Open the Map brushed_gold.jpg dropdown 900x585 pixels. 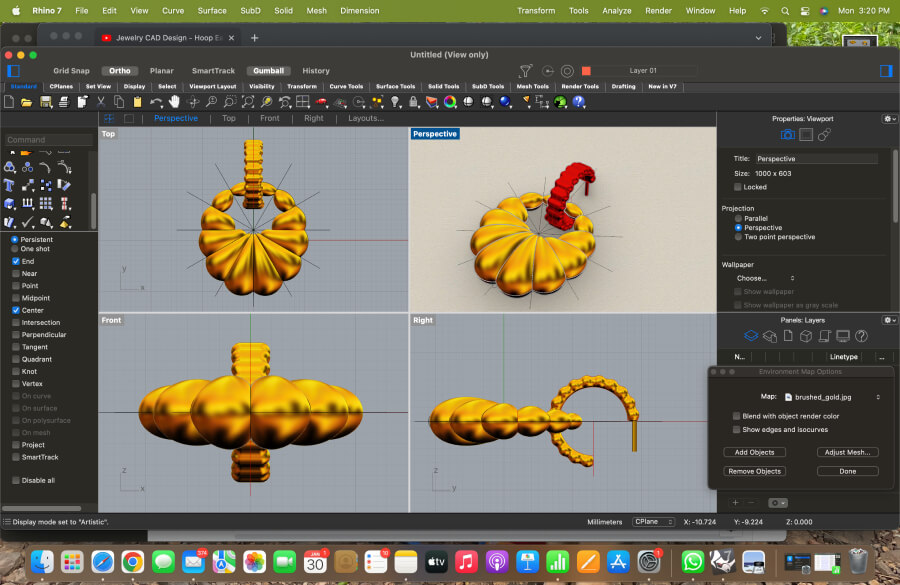831,397
